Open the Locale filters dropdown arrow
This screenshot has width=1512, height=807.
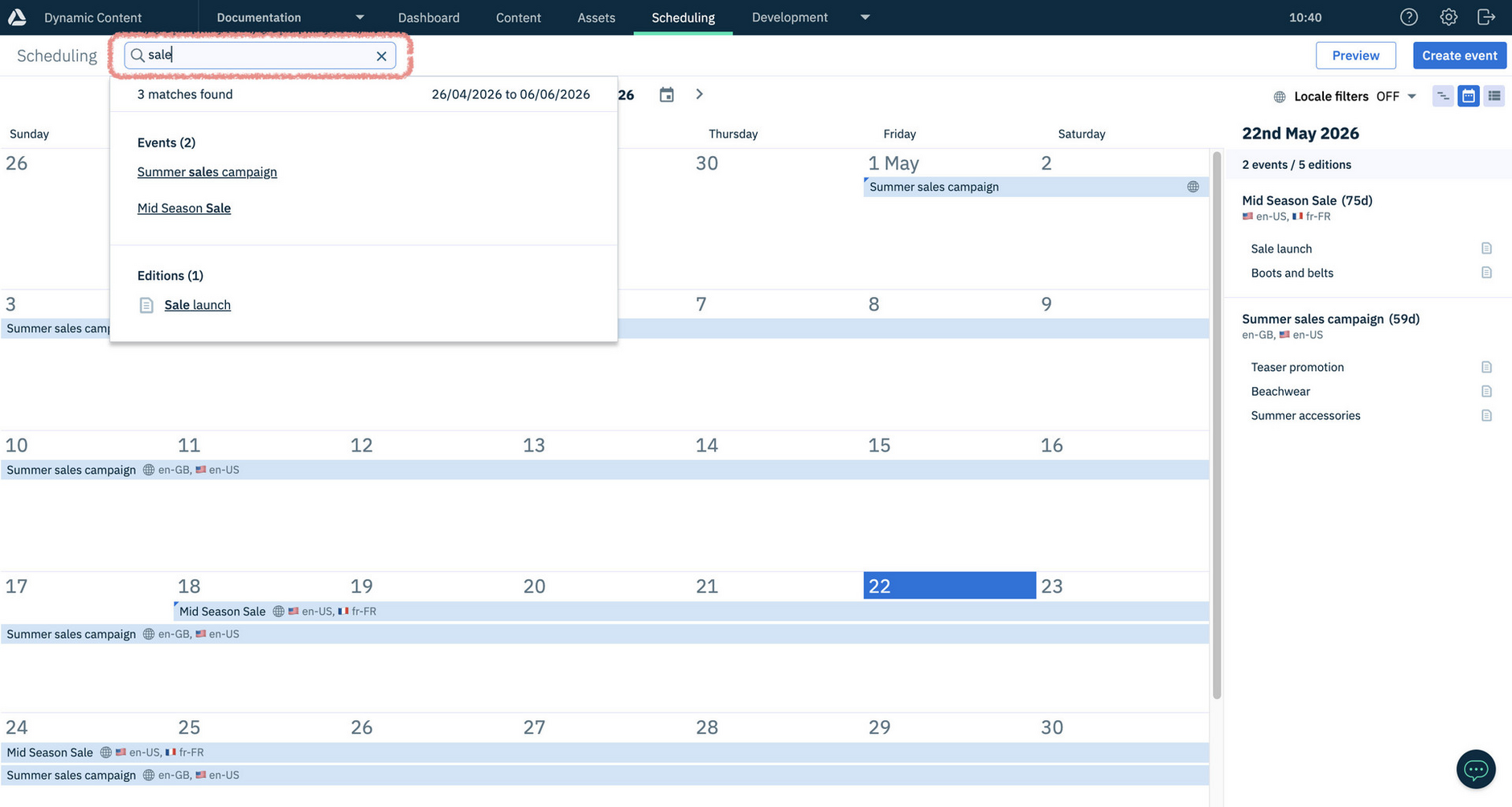(x=1413, y=96)
